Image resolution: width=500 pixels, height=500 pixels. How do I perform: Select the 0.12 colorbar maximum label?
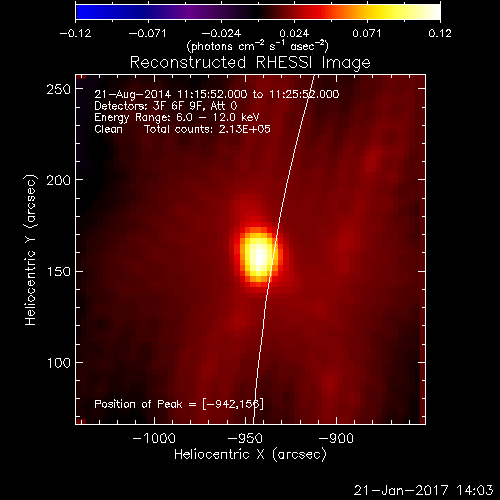point(440,33)
